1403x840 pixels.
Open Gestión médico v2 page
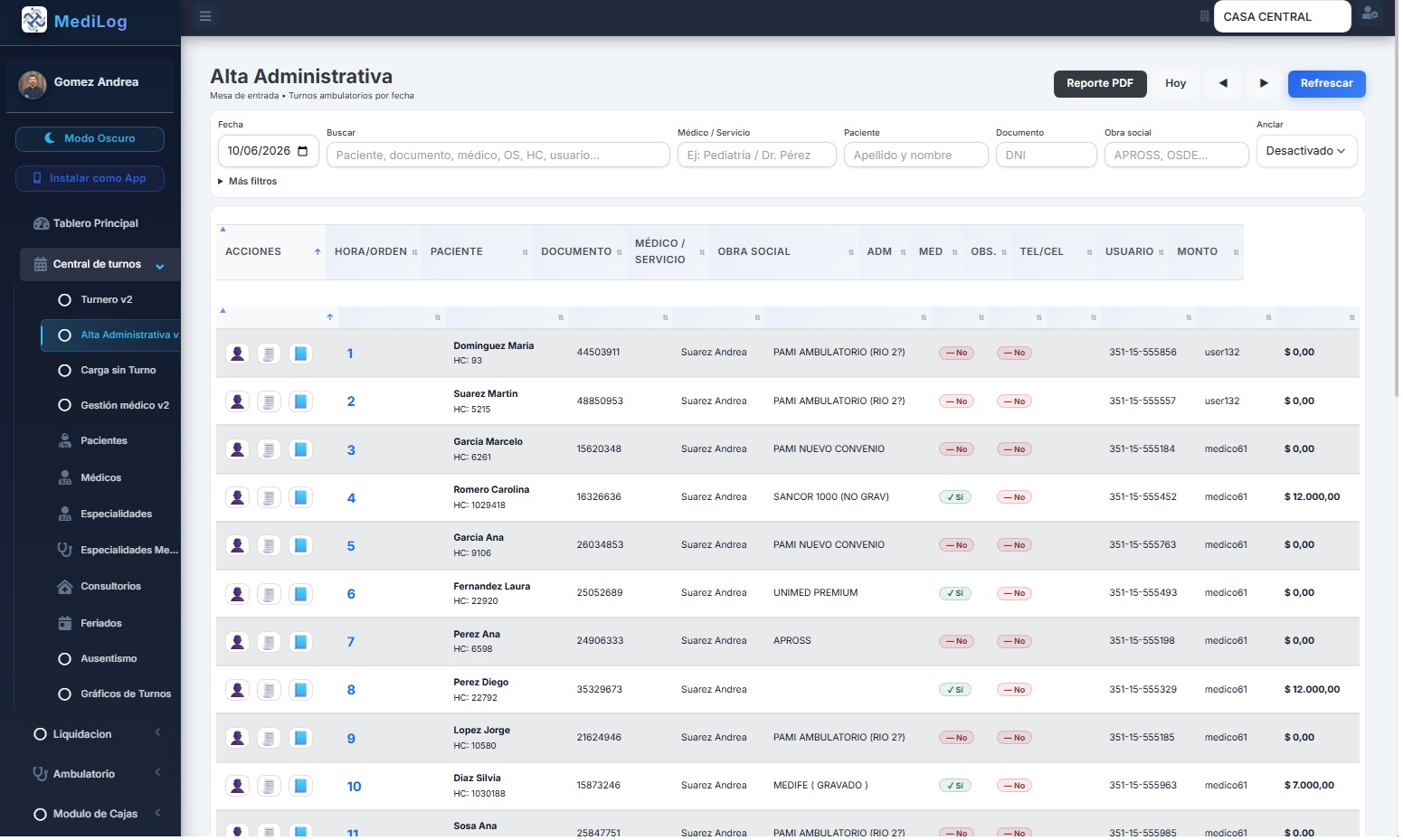(x=124, y=406)
